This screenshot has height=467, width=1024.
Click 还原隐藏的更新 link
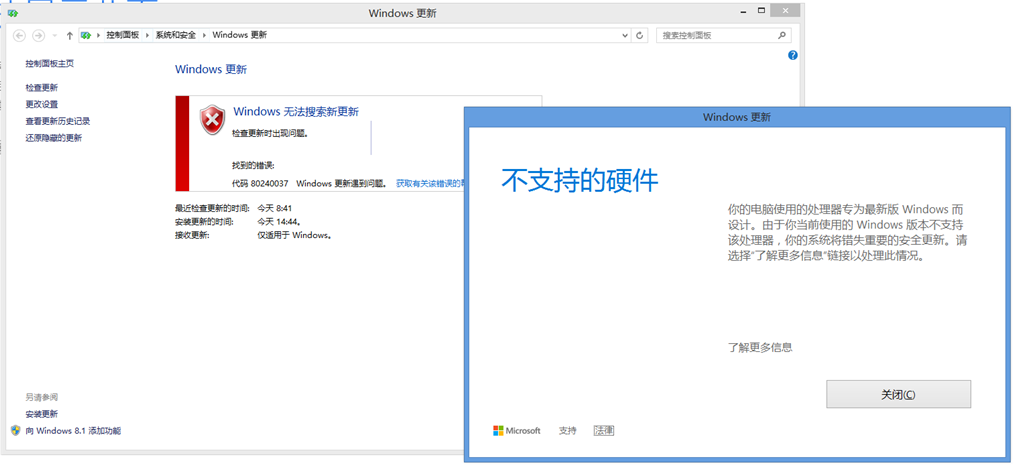(54, 138)
